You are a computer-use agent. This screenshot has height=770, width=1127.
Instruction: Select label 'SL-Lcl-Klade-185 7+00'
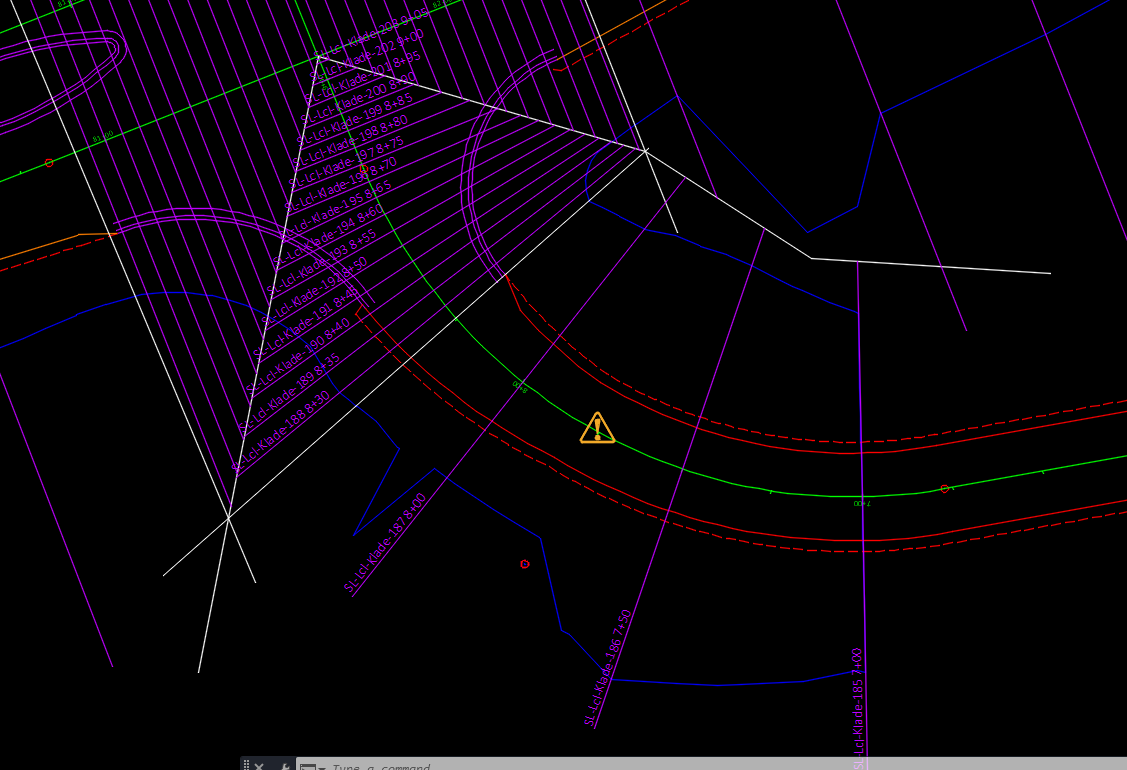click(x=857, y=708)
